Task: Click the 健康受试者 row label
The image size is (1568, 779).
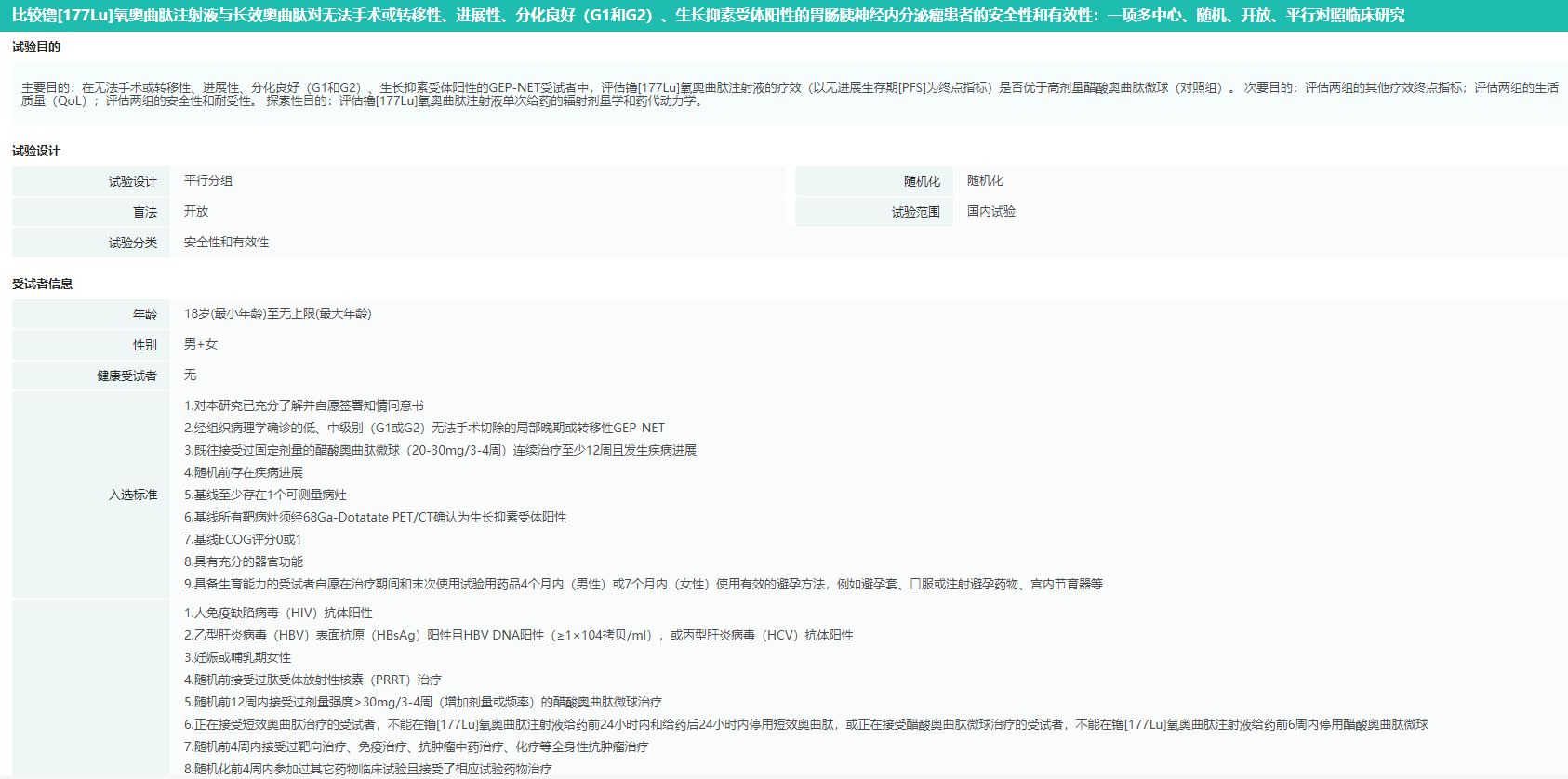Action: click(x=126, y=376)
